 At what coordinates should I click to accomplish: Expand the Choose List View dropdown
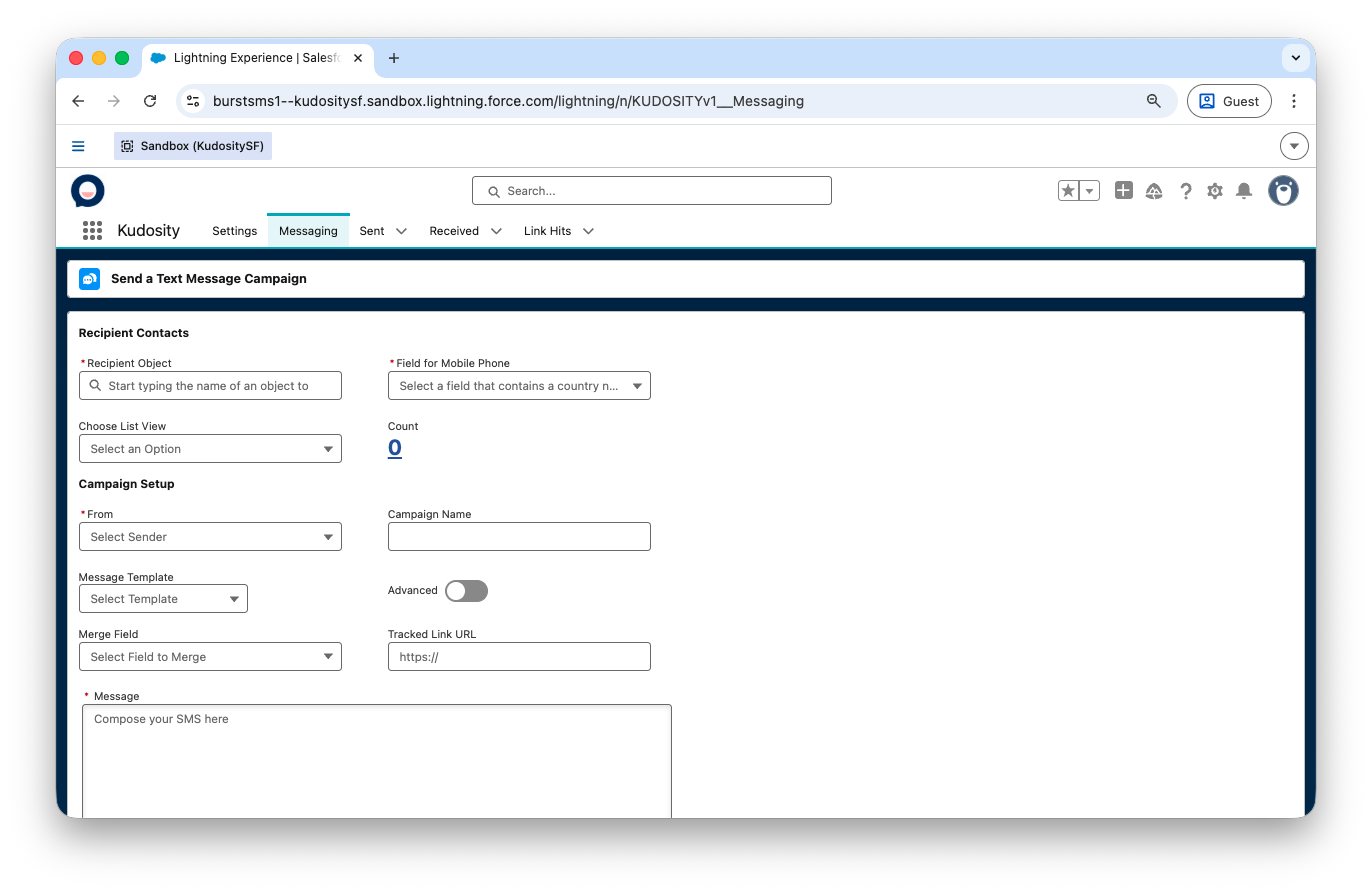210,449
